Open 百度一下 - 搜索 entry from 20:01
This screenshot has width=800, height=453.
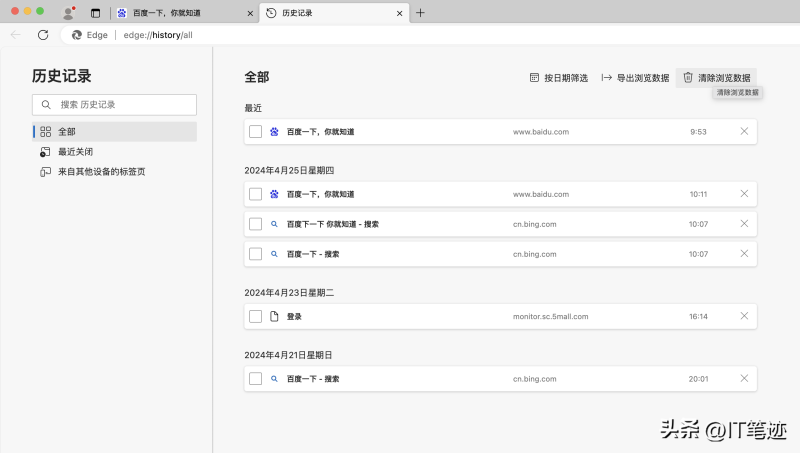pyautogui.click(x=313, y=379)
